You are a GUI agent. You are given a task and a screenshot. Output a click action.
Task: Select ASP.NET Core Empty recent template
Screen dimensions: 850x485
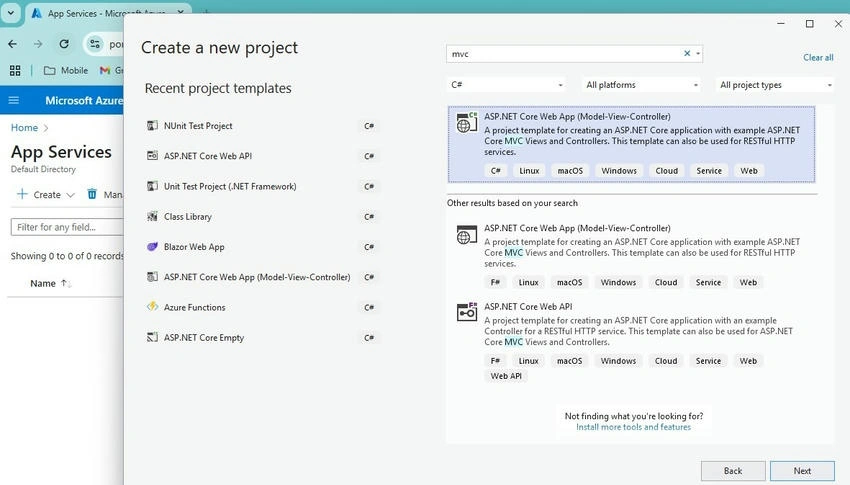[262, 338]
